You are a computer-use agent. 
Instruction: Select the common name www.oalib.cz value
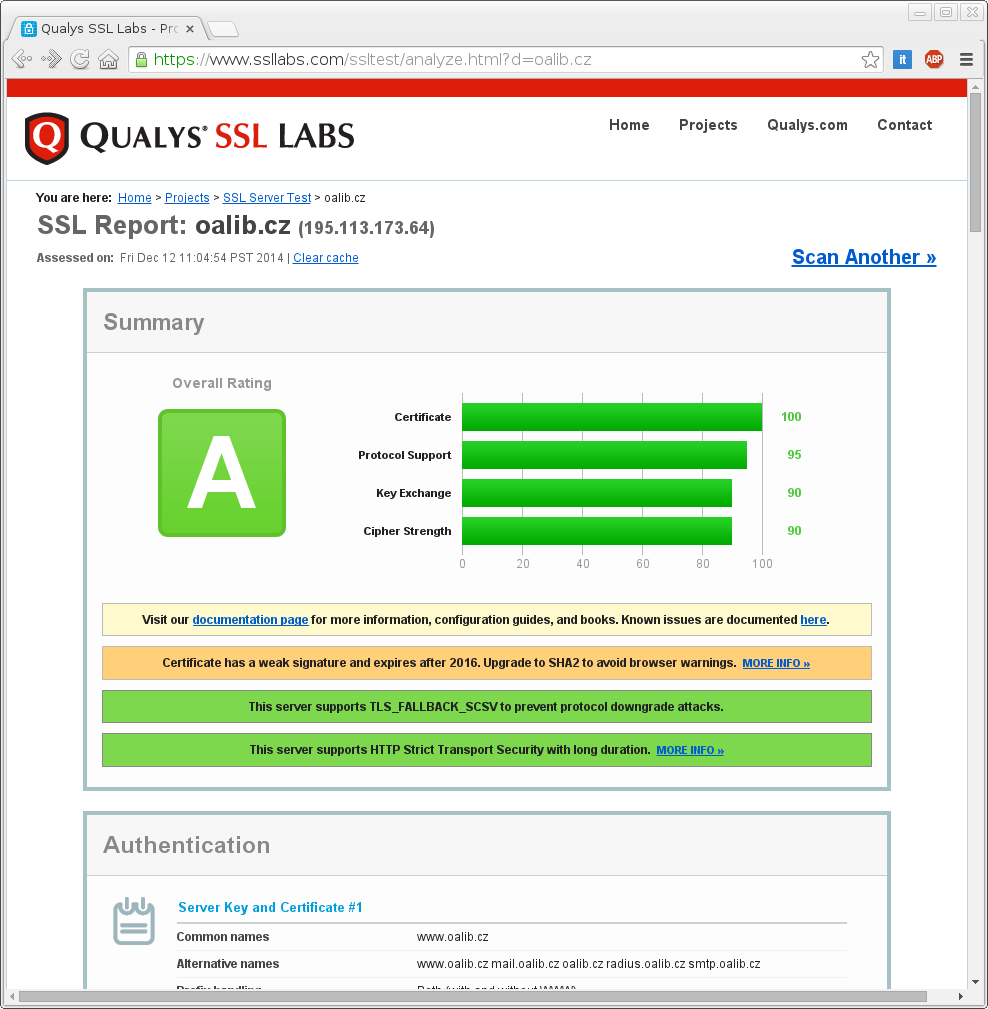(x=452, y=937)
